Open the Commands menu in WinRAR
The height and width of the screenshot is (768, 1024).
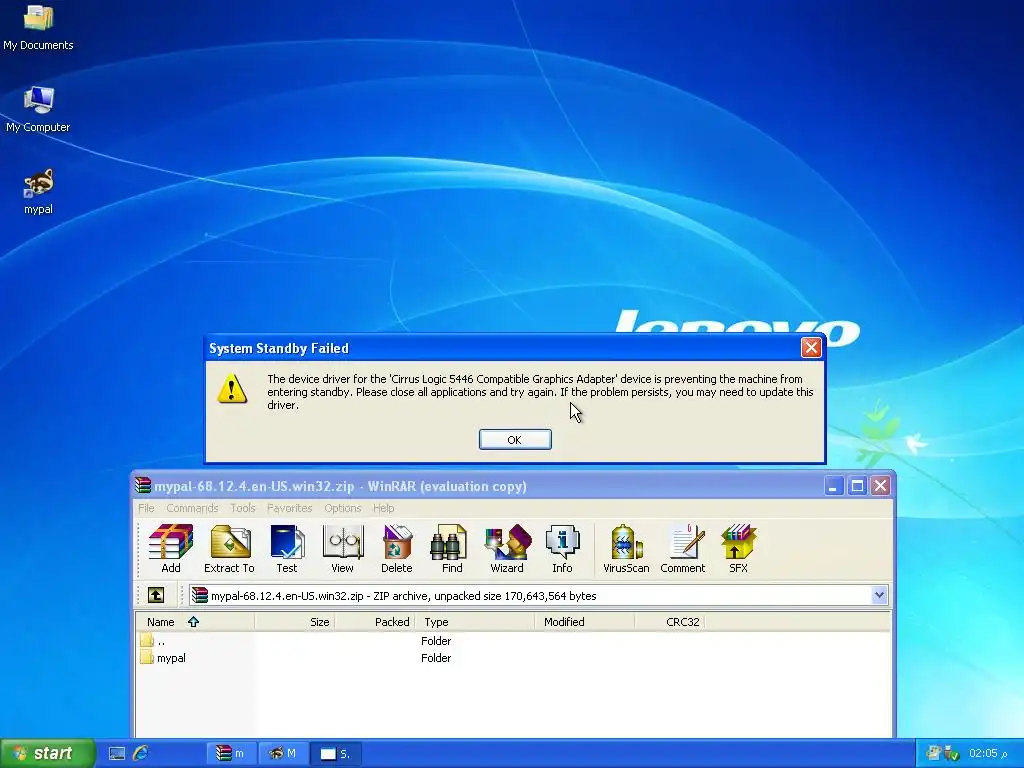click(192, 508)
